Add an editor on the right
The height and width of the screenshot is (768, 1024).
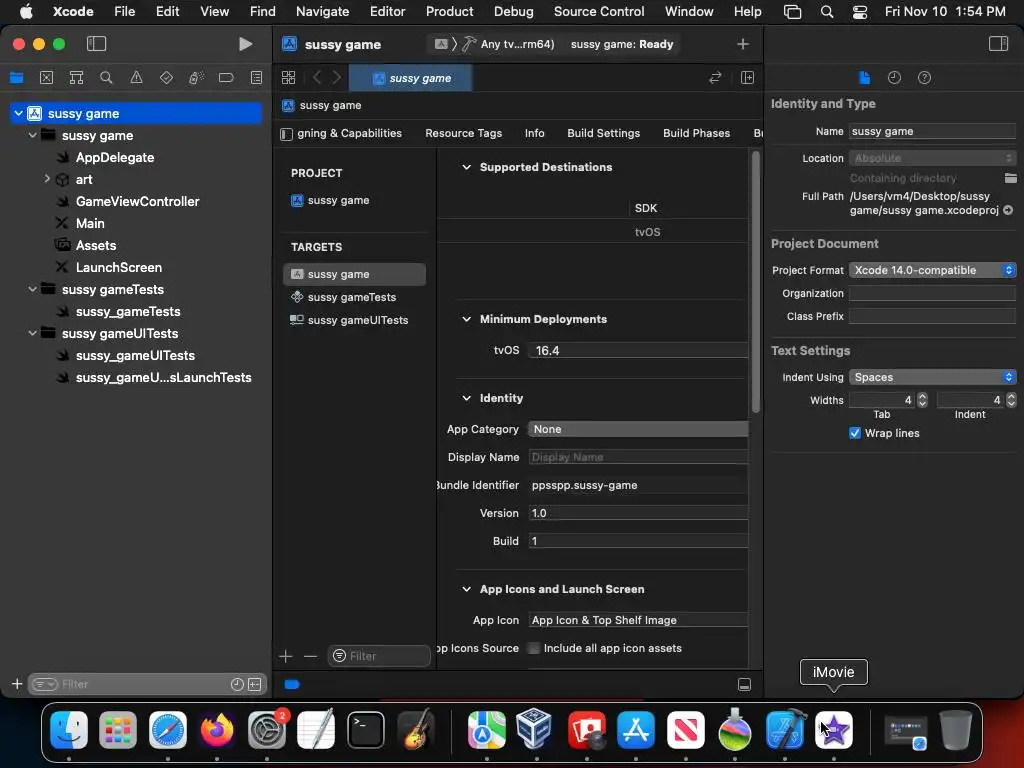(x=747, y=78)
